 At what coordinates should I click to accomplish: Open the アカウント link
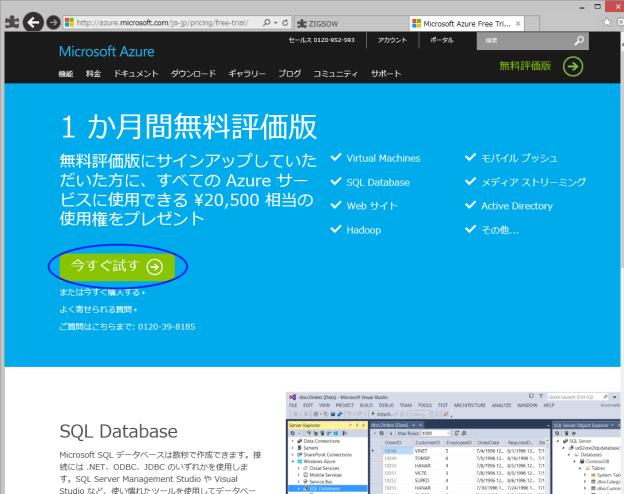coord(392,40)
